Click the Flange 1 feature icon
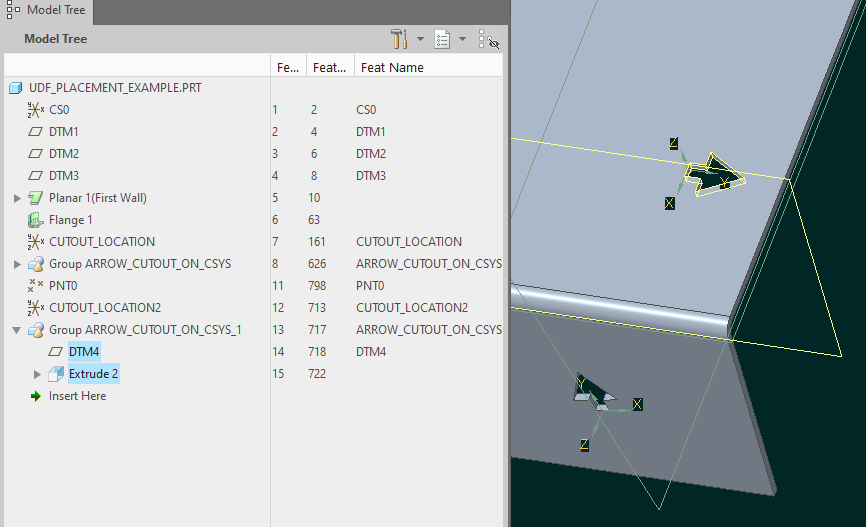The height and width of the screenshot is (527, 866). (x=35, y=220)
